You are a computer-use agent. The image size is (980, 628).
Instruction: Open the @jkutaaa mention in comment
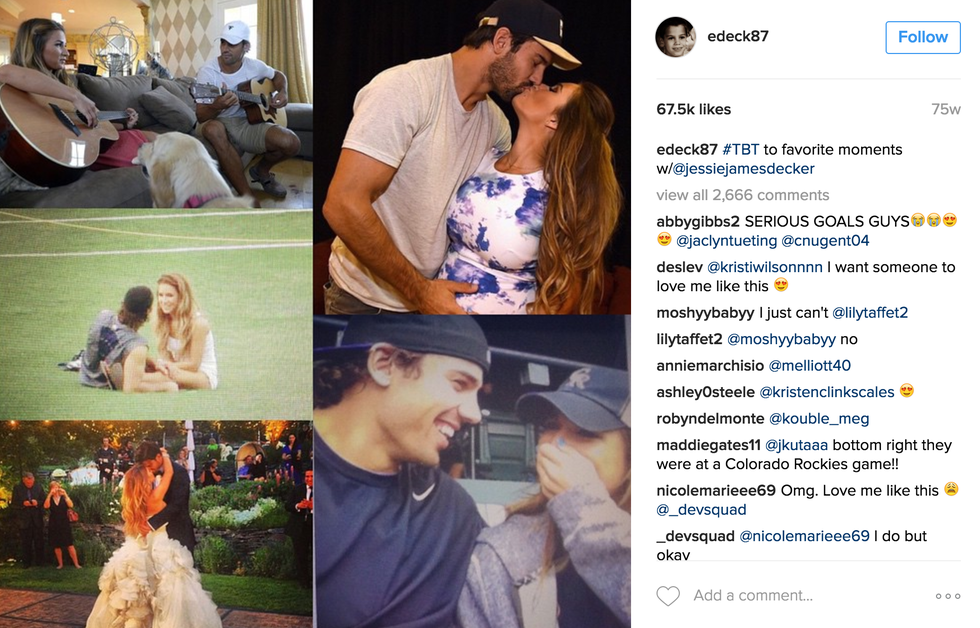pyautogui.click(x=796, y=445)
